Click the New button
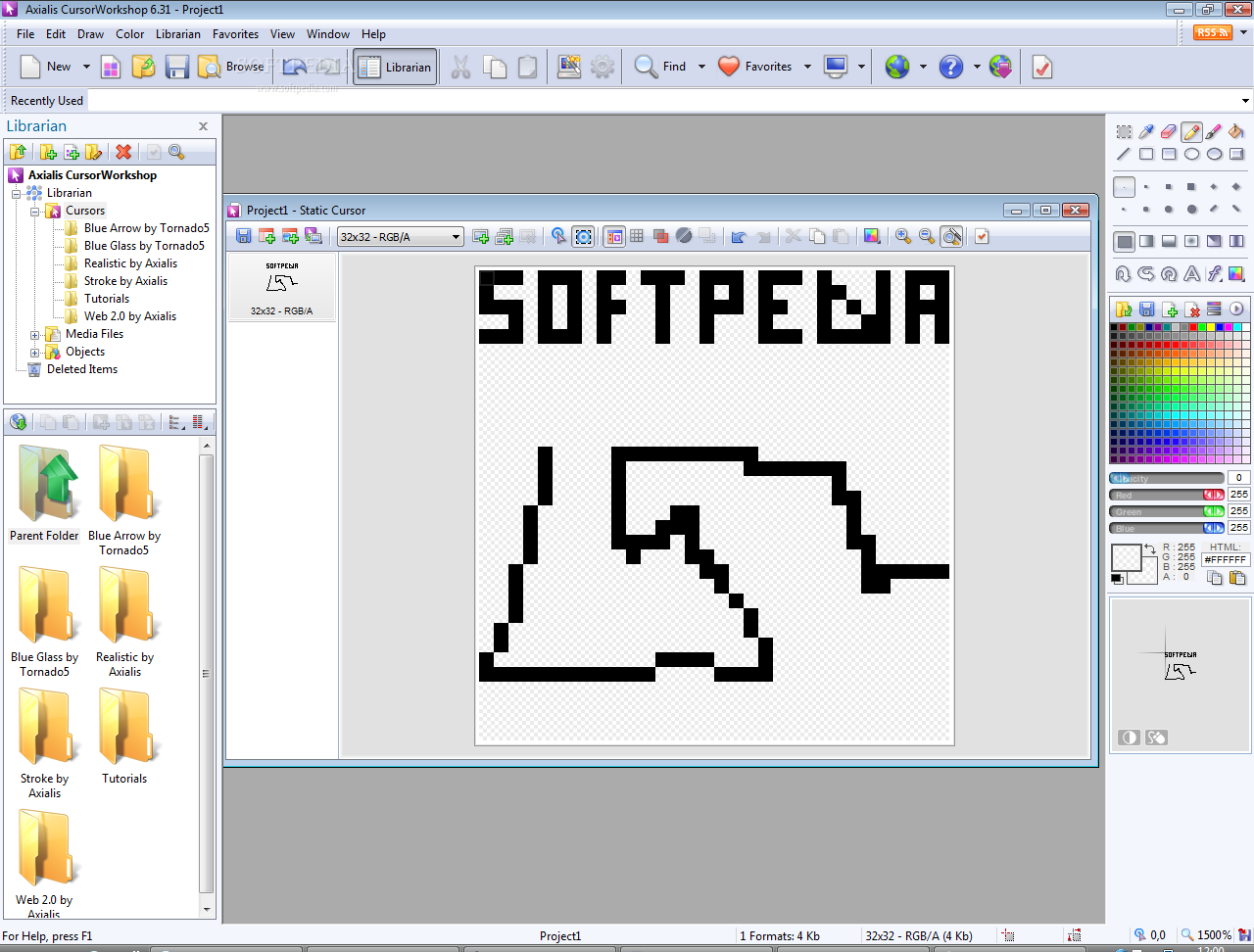 click(x=46, y=67)
